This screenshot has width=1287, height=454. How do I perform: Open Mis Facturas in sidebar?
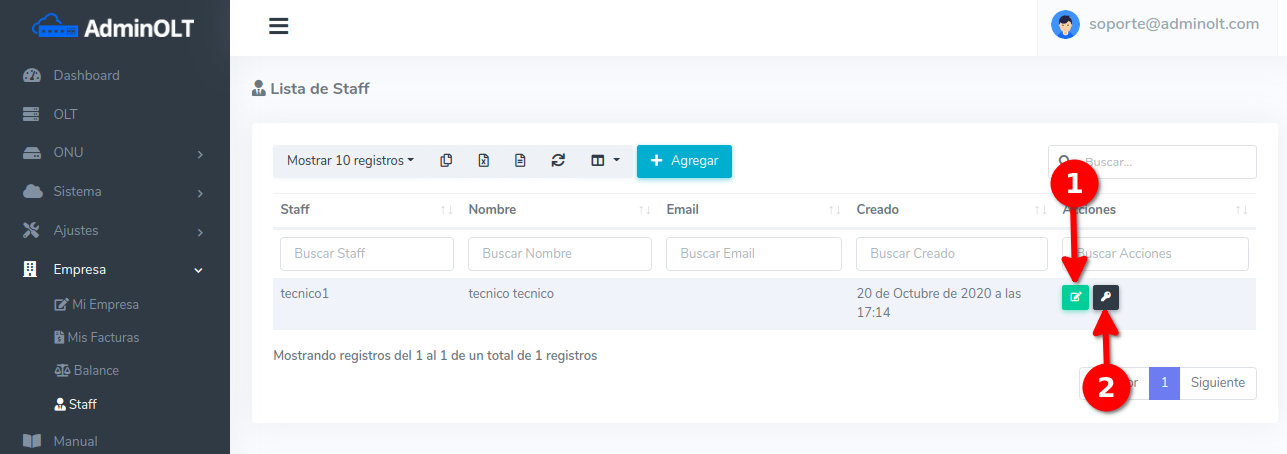click(103, 337)
